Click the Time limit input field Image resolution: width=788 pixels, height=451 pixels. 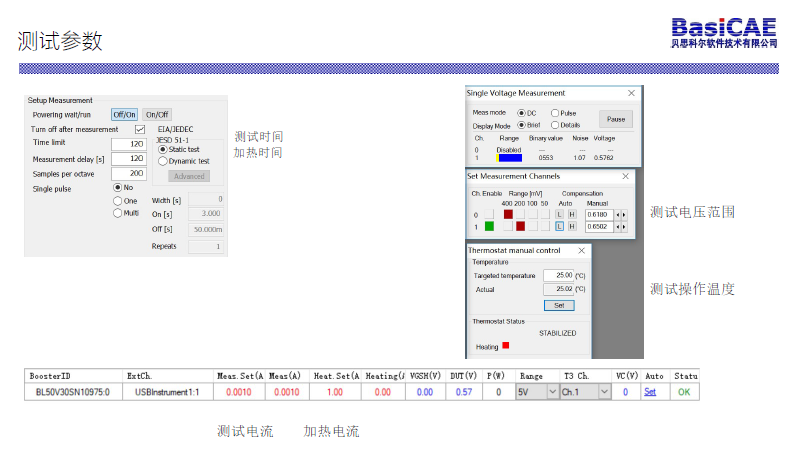(128, 144)
